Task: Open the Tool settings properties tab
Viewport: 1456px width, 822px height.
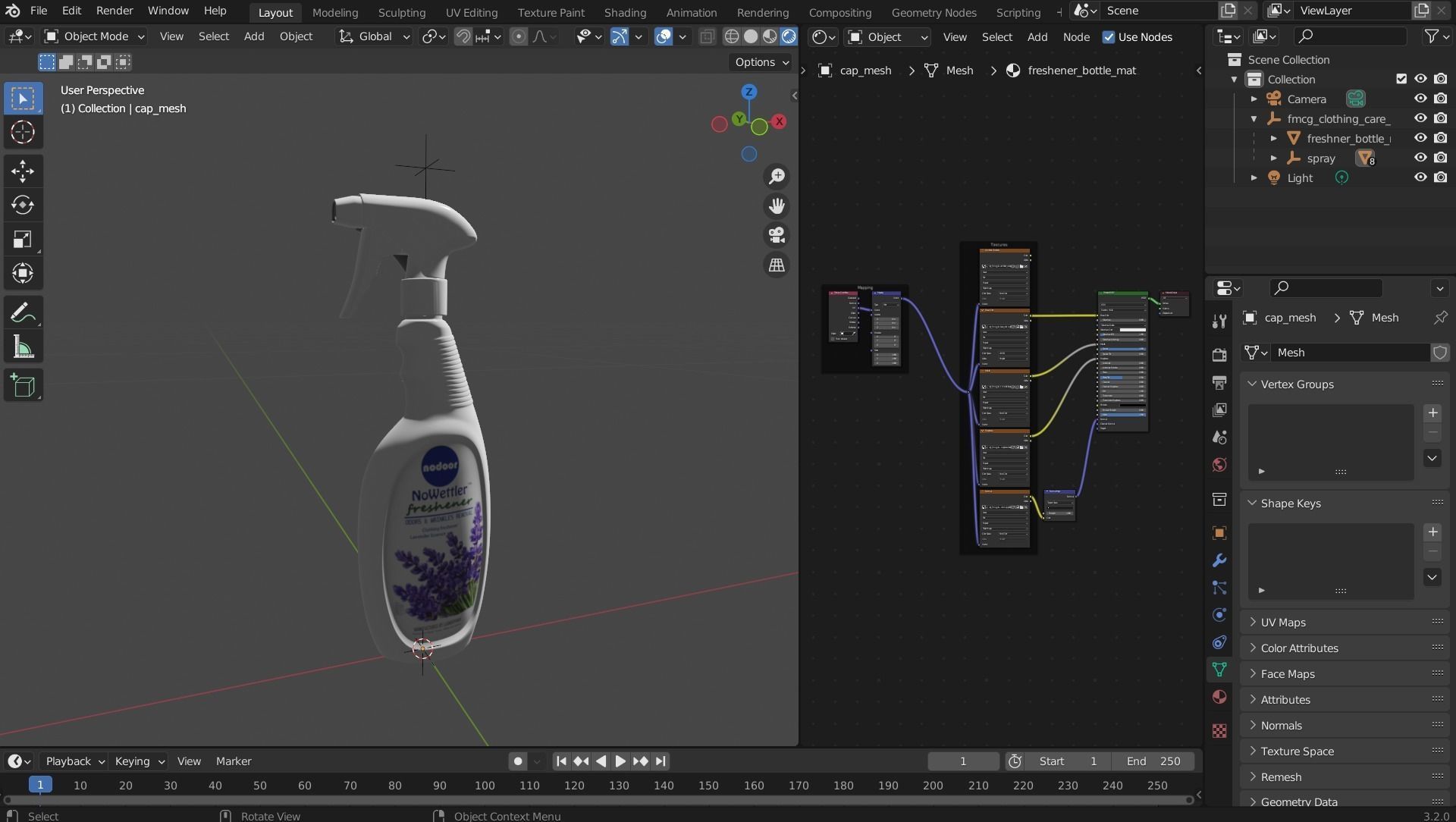Action: [x=1219, y=322]
